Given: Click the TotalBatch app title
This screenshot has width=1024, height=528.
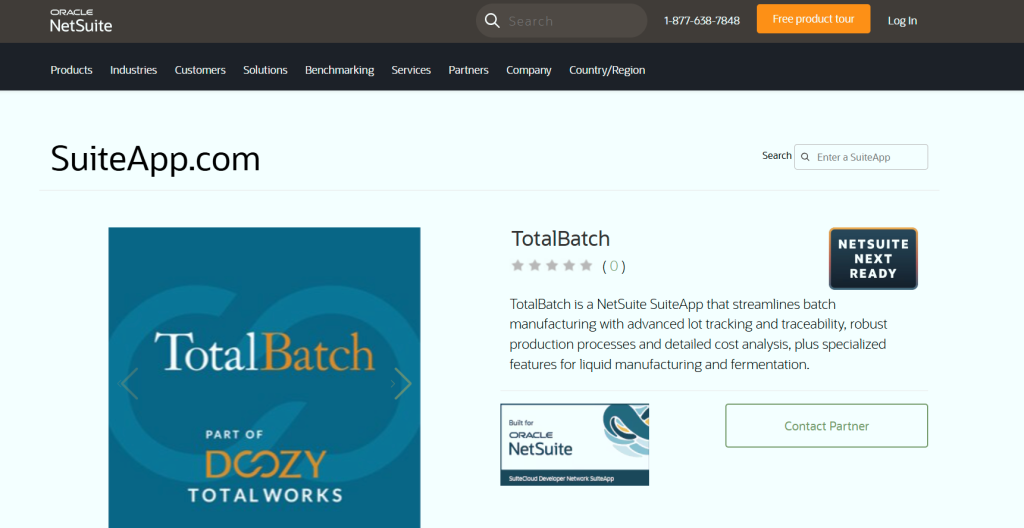Looking at the screenshot, I should [x=560, y=239].
